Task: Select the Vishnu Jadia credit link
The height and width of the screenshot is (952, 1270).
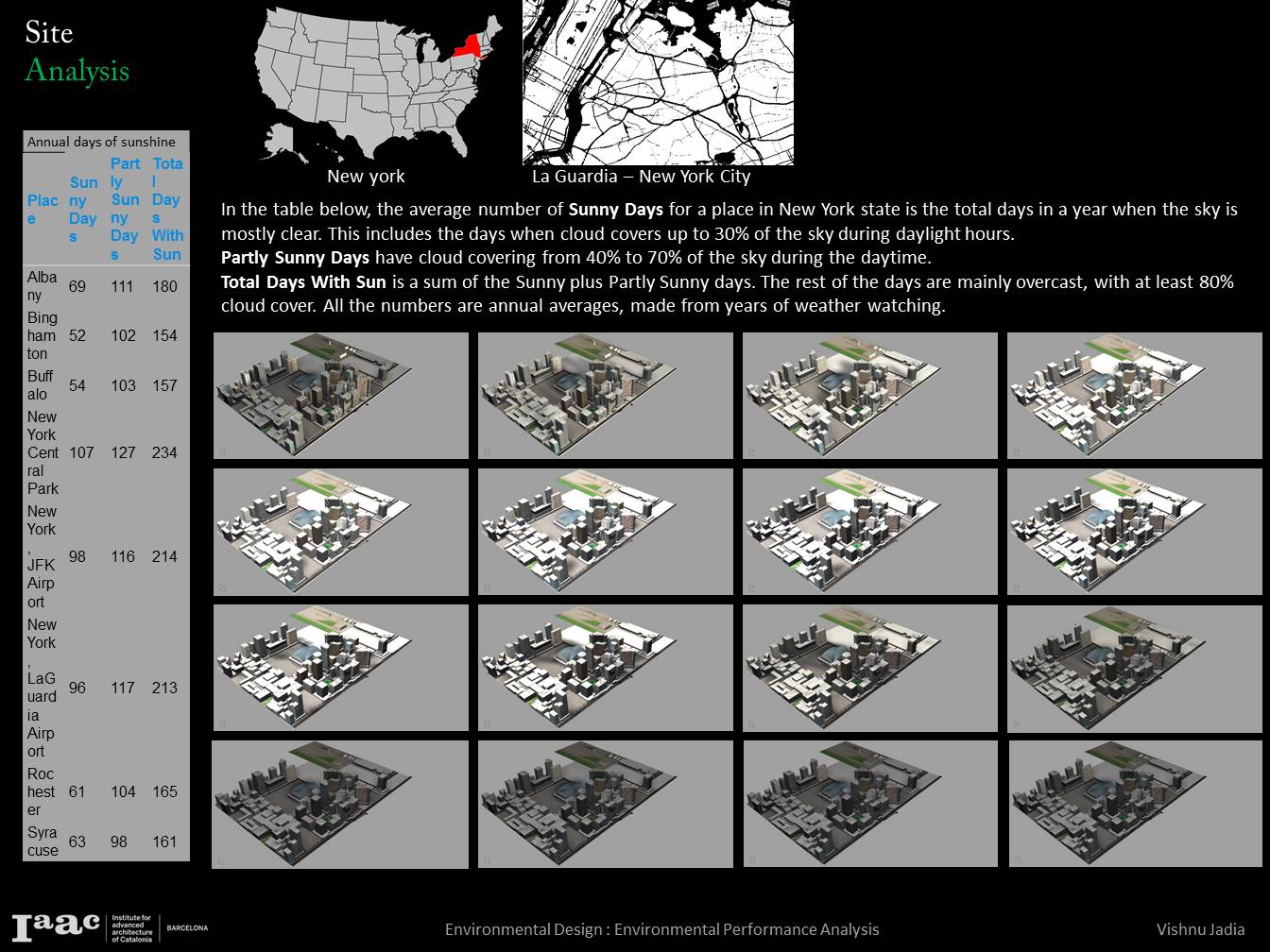Action: click(x=1201, y=929)
